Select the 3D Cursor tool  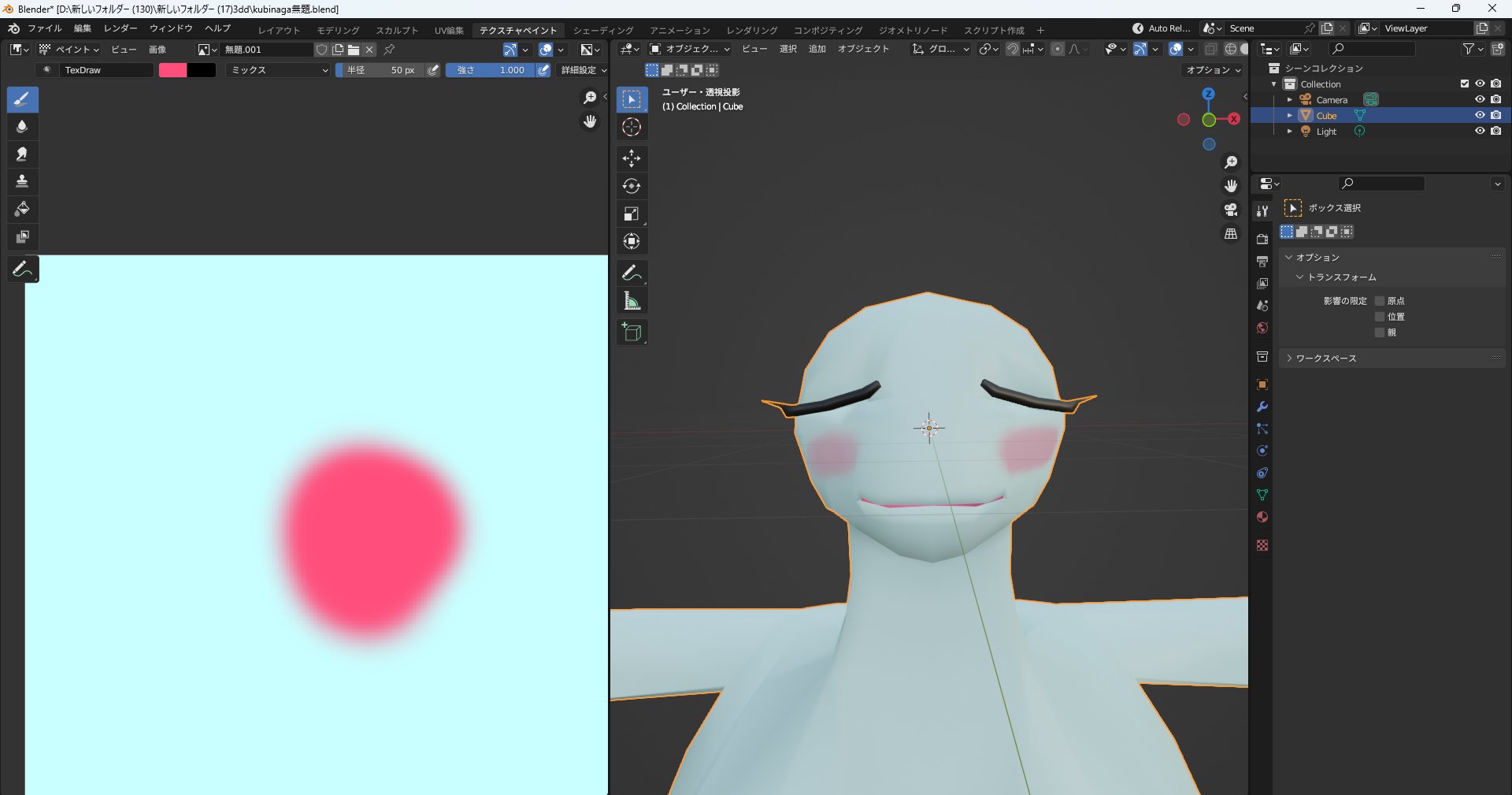(632, 127)
